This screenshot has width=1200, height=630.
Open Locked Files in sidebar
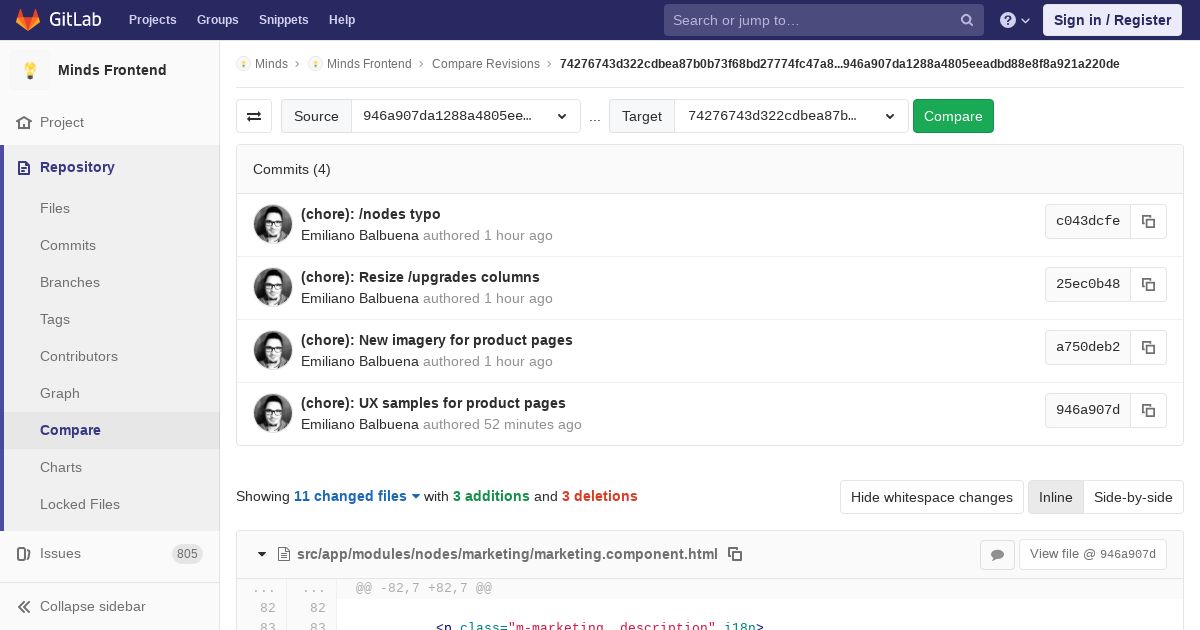(x=80, y=504)
